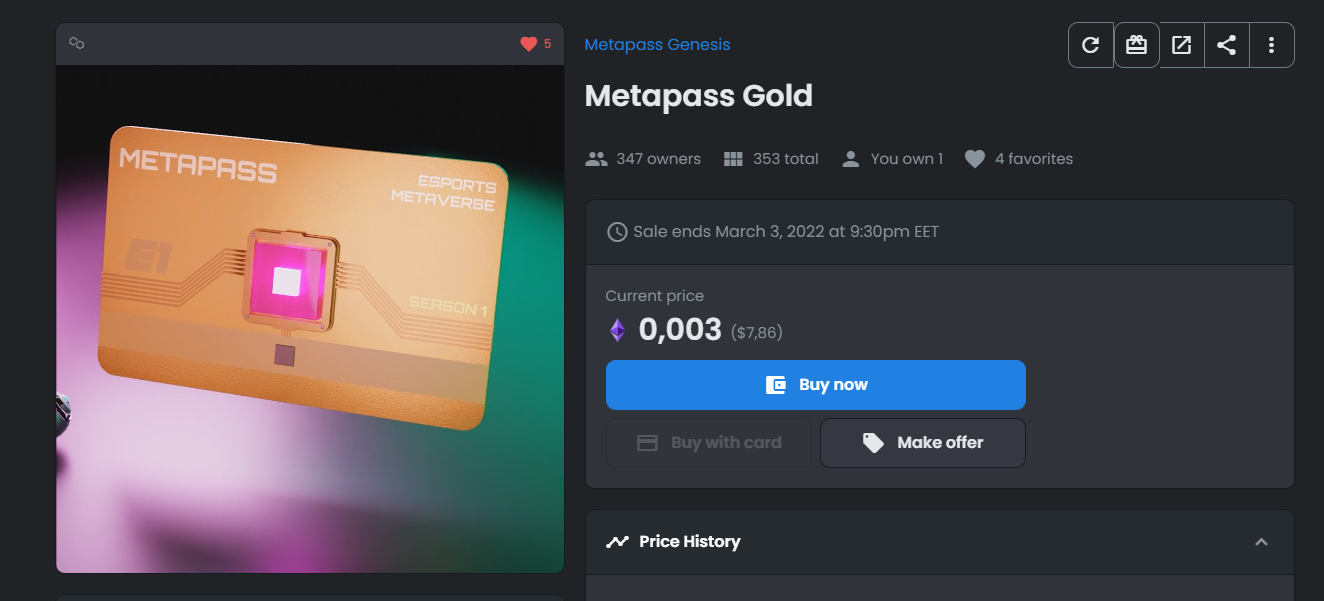Click the Buy with card button

pos(709,443)
